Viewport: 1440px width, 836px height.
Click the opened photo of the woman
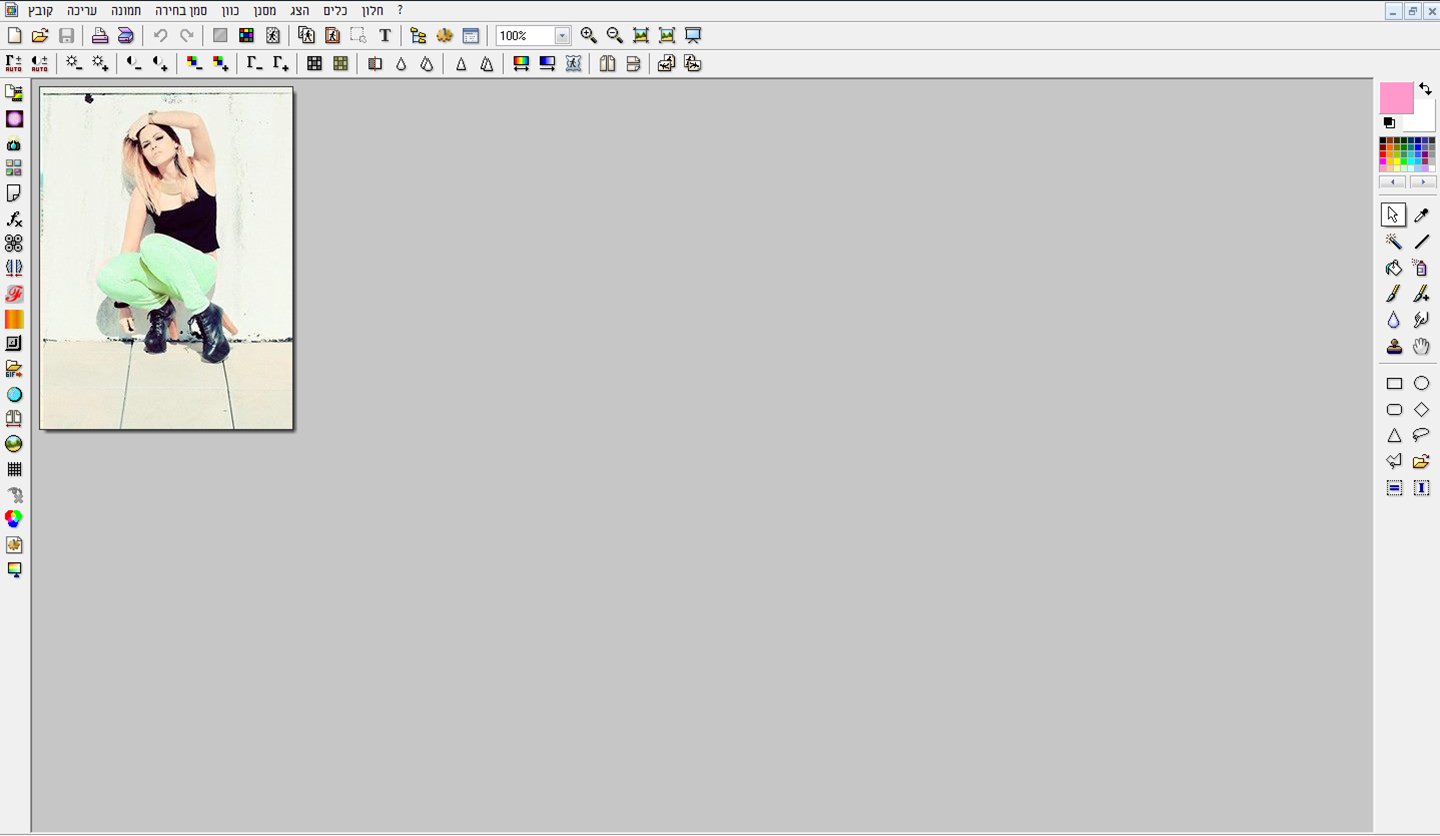click(166, 258)
